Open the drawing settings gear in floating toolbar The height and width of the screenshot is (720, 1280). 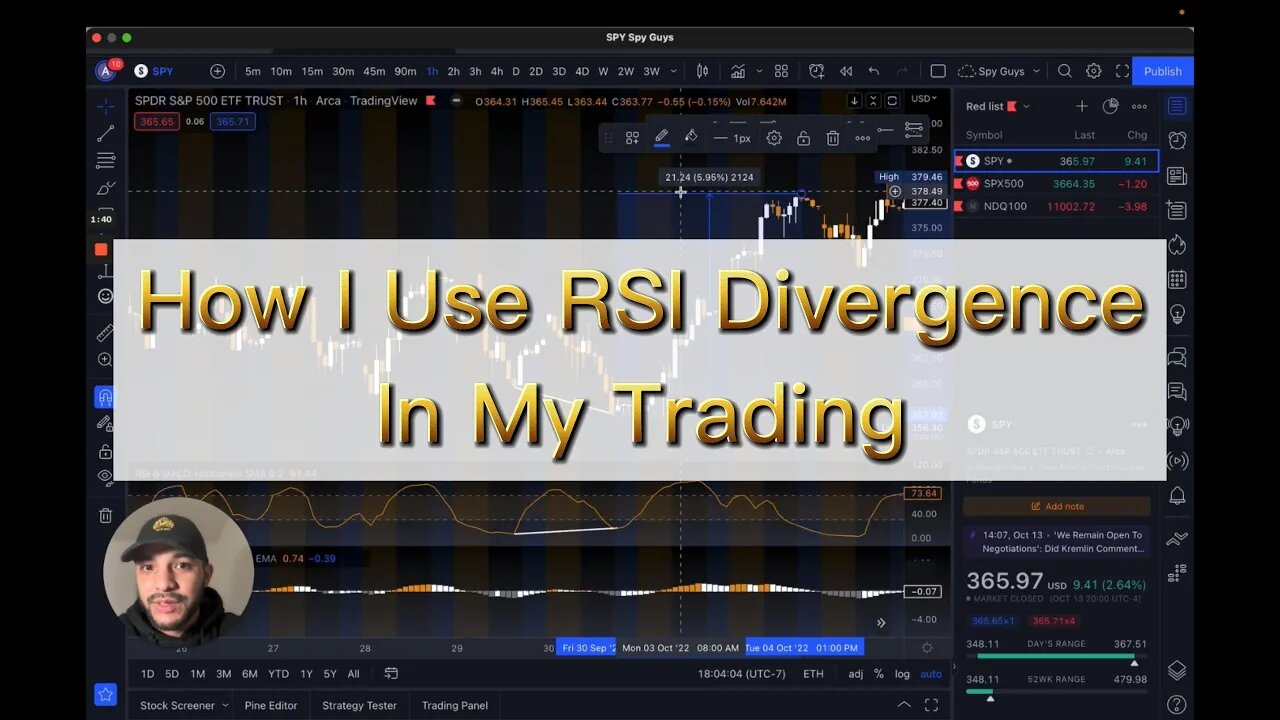774,138
